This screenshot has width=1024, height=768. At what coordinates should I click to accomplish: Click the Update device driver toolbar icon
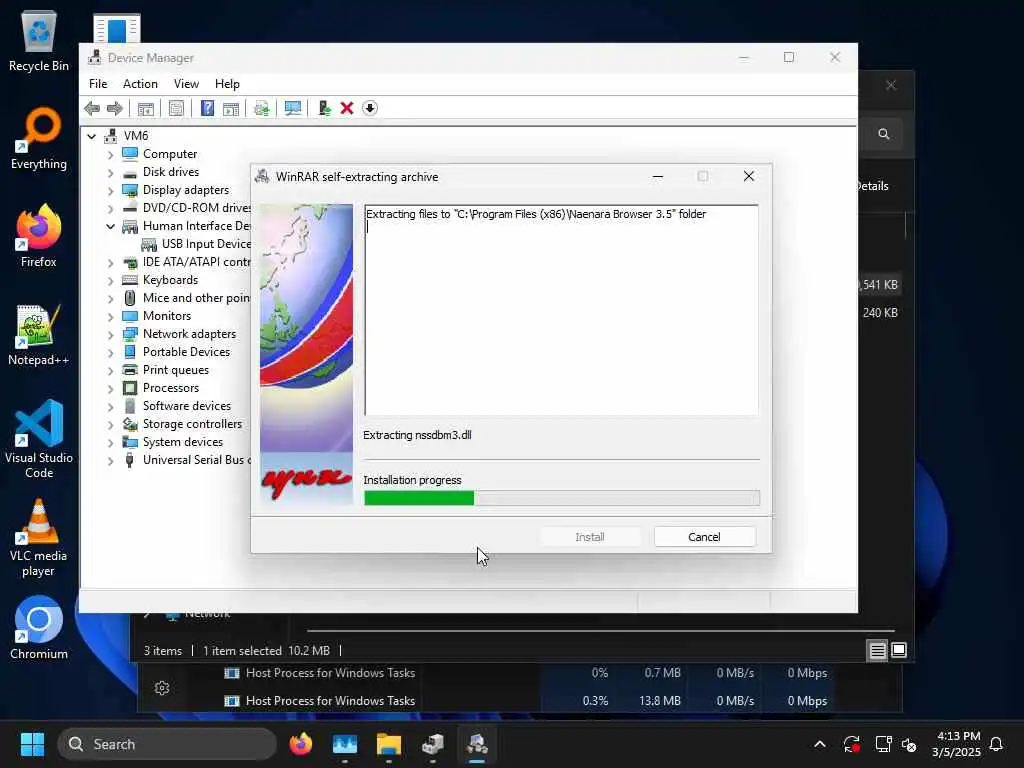click(262, 108)
